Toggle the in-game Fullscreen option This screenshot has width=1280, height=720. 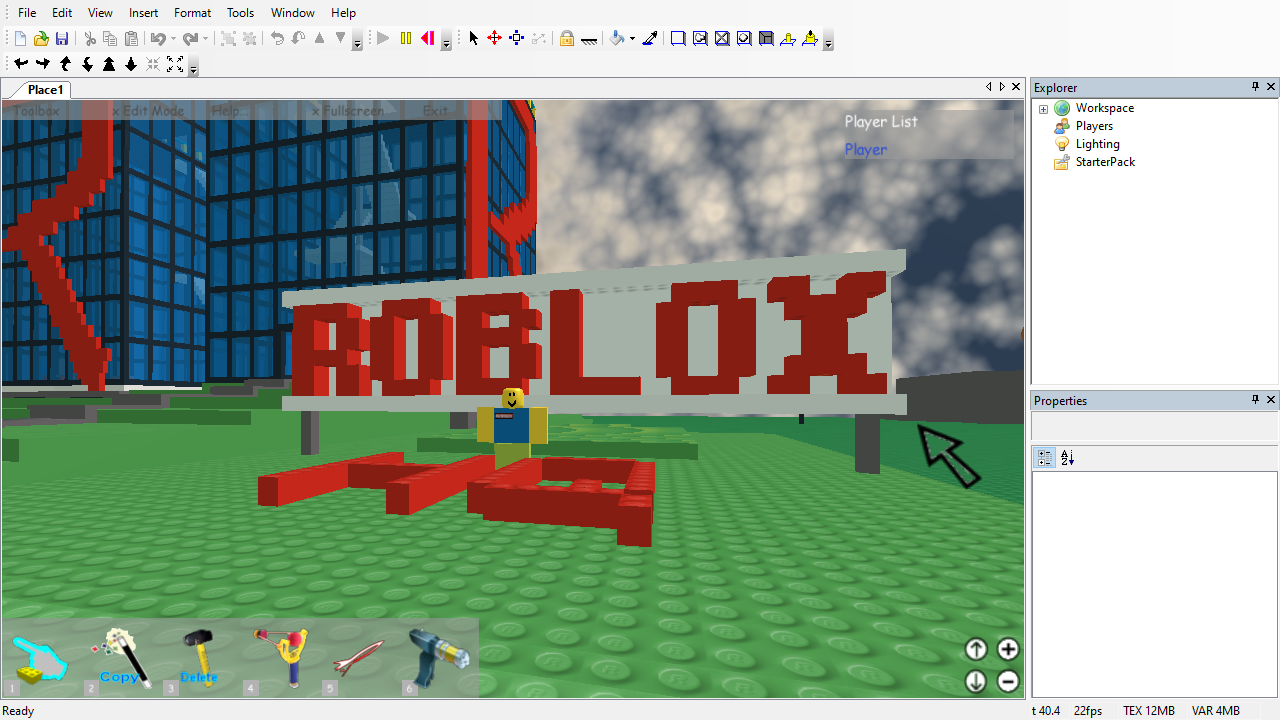tap(349, 111)
